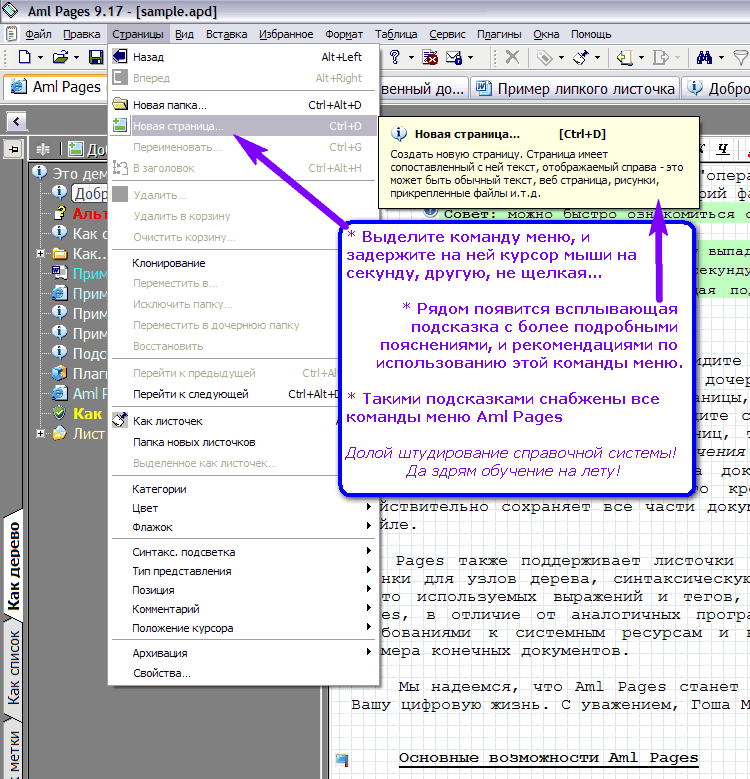Click the tag label toolbar icon
The image size is (750, 779).
[545, 58]
